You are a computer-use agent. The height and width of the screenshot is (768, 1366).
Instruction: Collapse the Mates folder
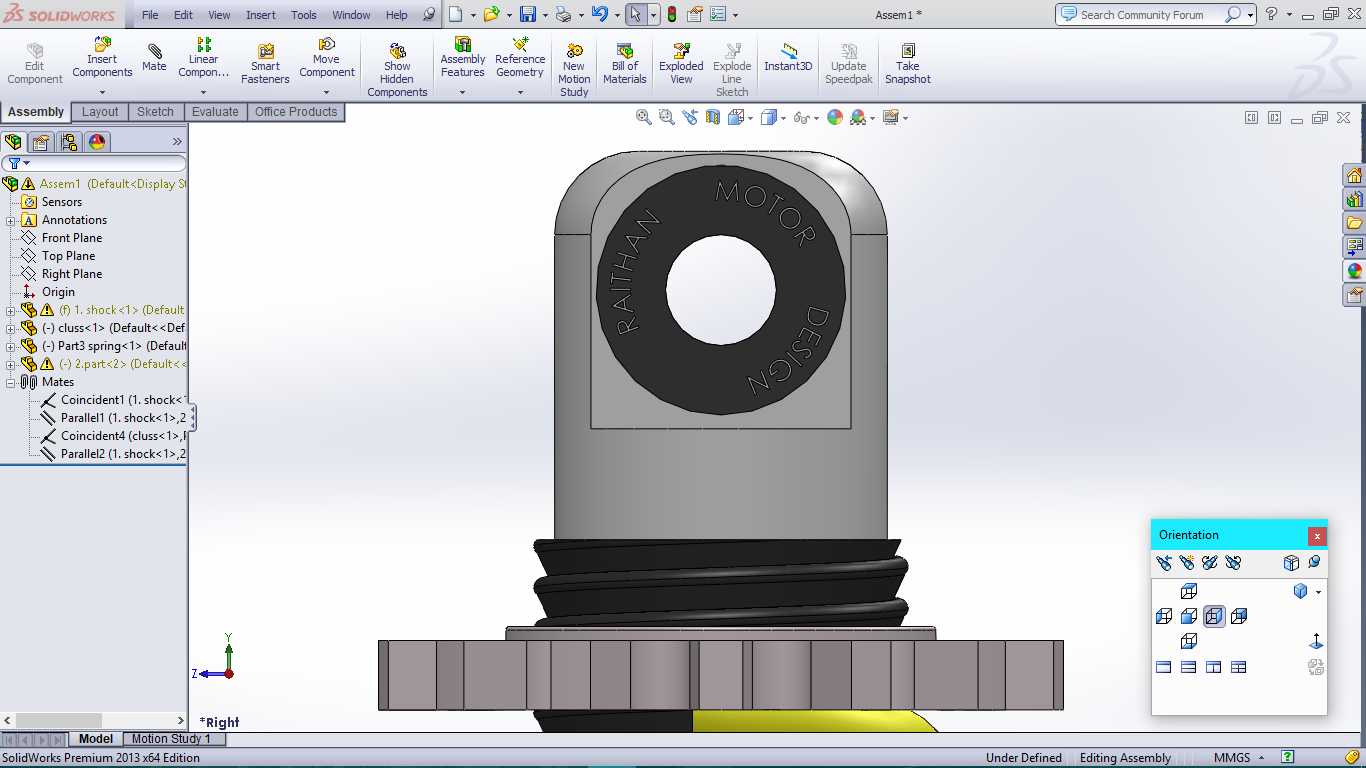tap(11, 382)
